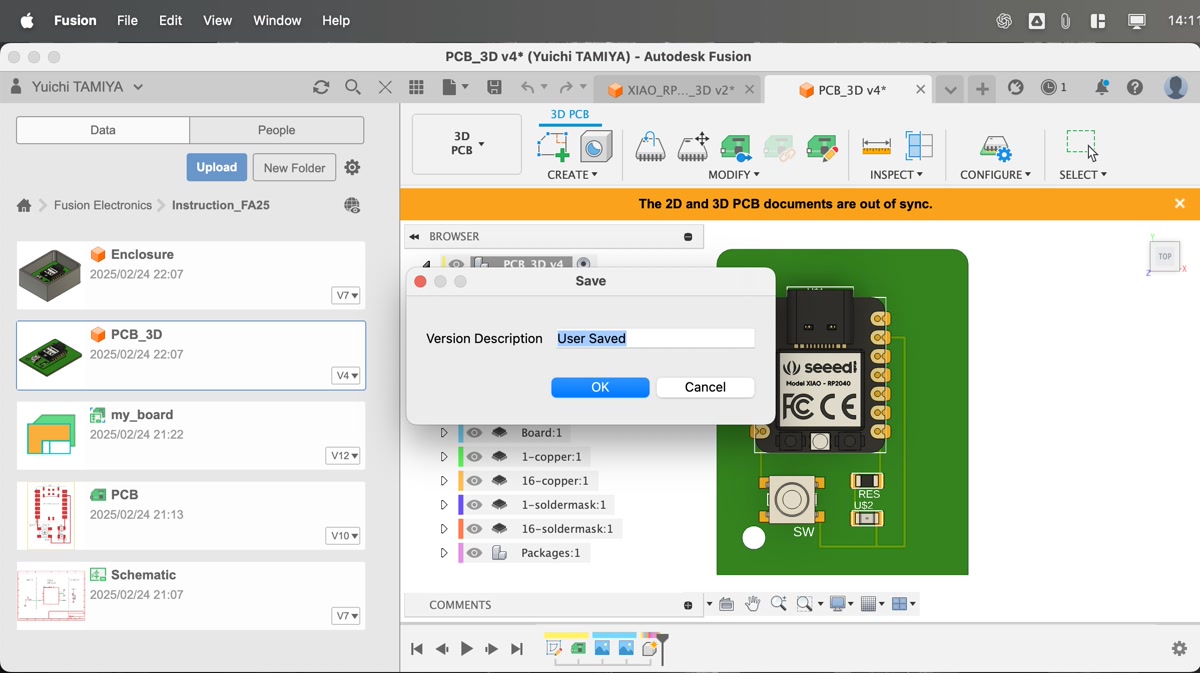Click the extensions icon beside new tab

(x=1016, y=88)
